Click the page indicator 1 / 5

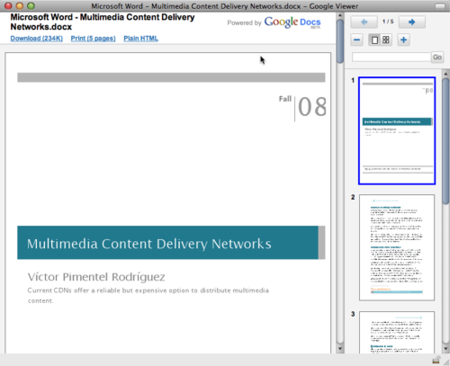pos(388,22)
